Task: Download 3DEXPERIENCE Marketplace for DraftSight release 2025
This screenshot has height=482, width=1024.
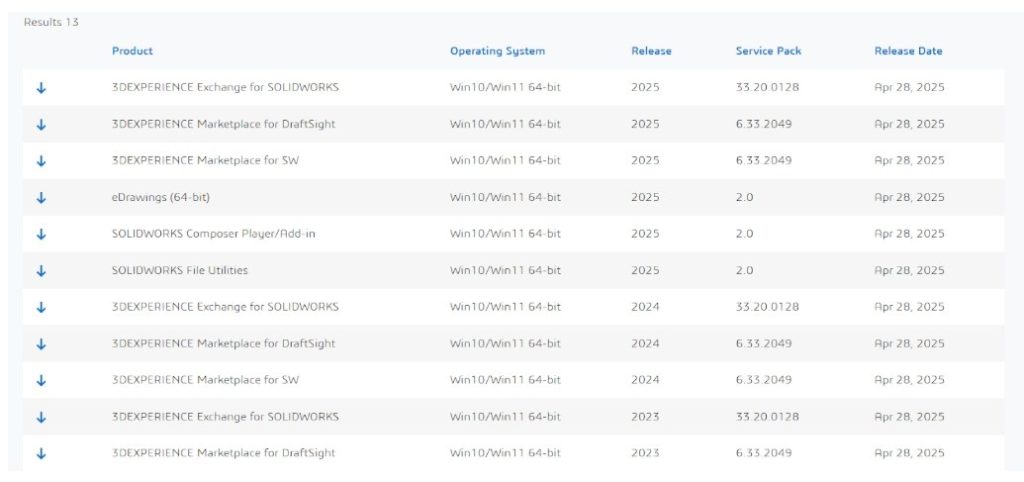Action: (41, 124)
